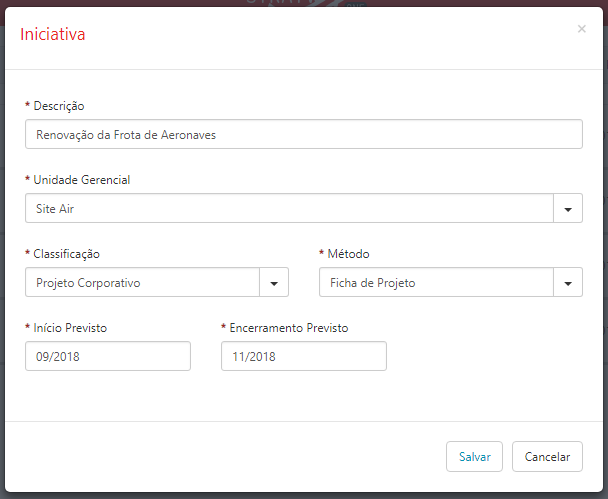Click the Cancelar button
Viewport: 608px width, 499px height.
[x=547, y=456]
